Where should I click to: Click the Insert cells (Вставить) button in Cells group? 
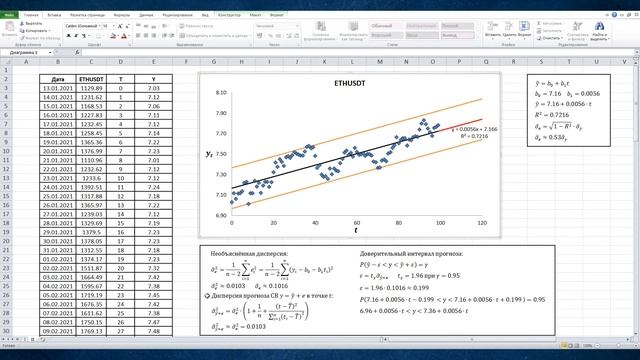click(493, 30)
